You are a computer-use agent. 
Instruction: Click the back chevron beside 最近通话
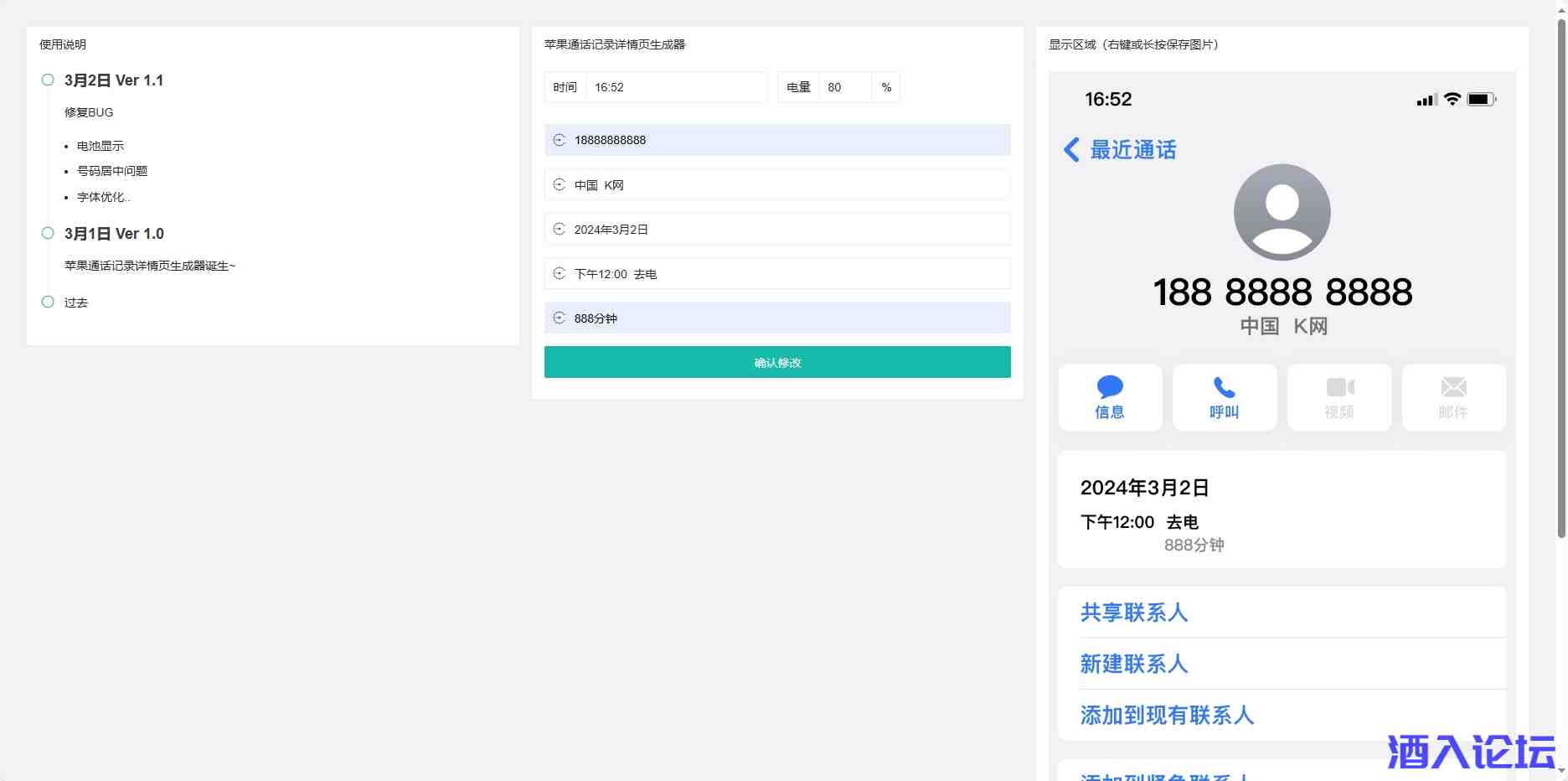(x=1071, y=150)
